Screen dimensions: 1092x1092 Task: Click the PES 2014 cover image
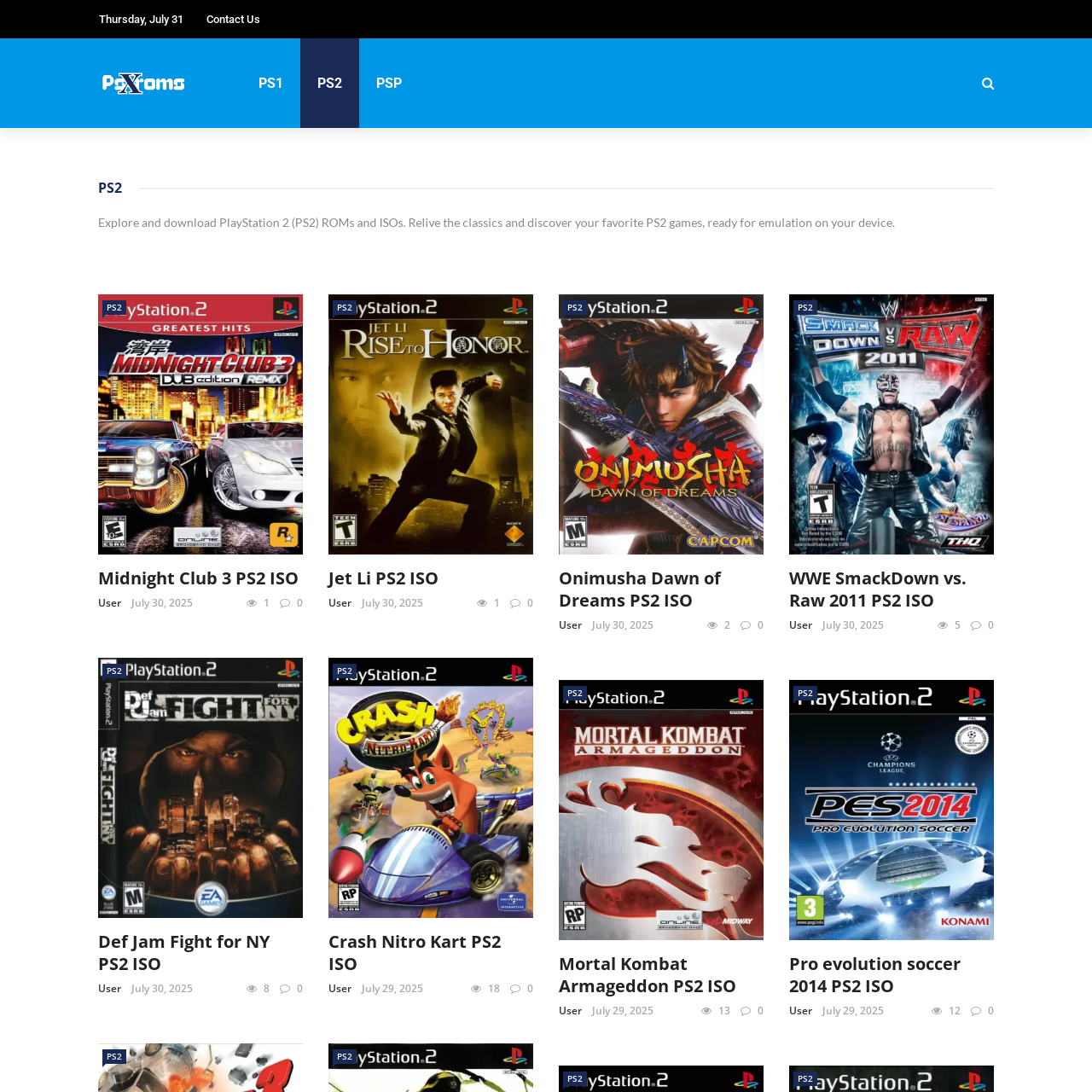pyautogui.click(x=892, y=810)
